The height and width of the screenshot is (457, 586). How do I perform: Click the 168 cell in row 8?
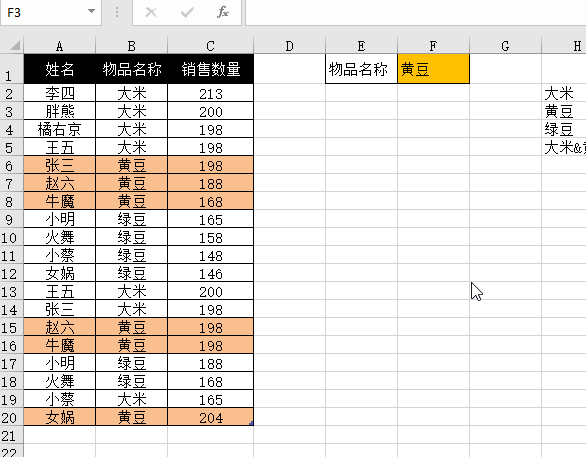pyautogui.click(x=210, y=201)
